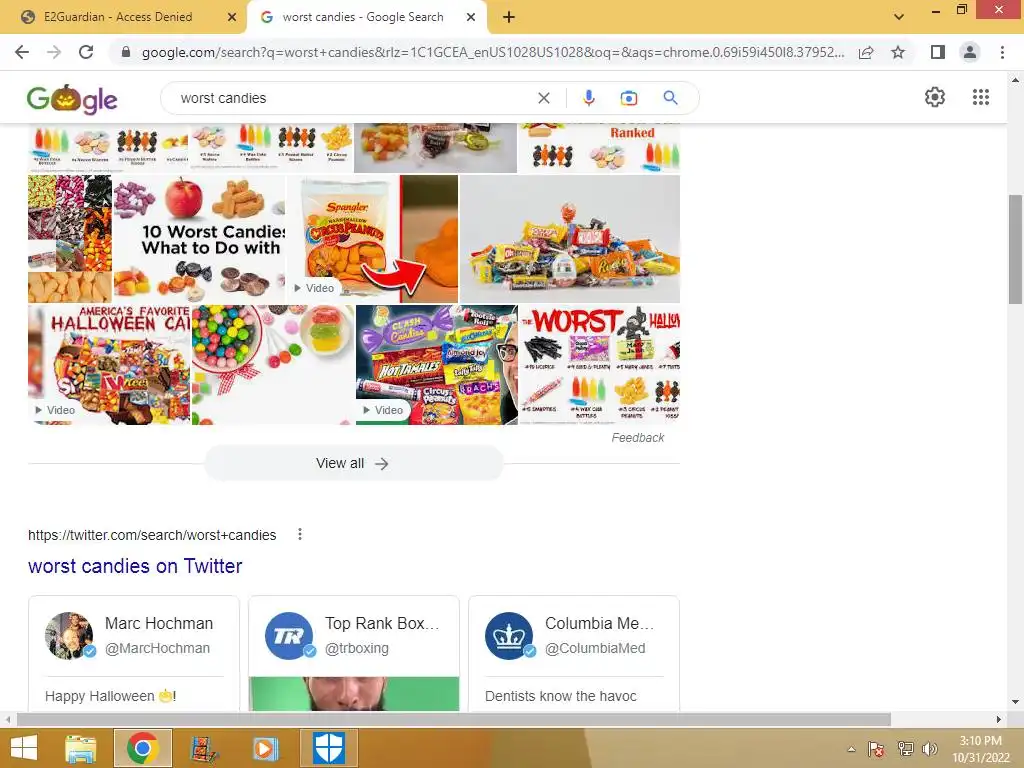Image resolution: width=1024 pixels, height=768 pixels.
Task: Click the forward navigation arrow
Action: point(54,52)
